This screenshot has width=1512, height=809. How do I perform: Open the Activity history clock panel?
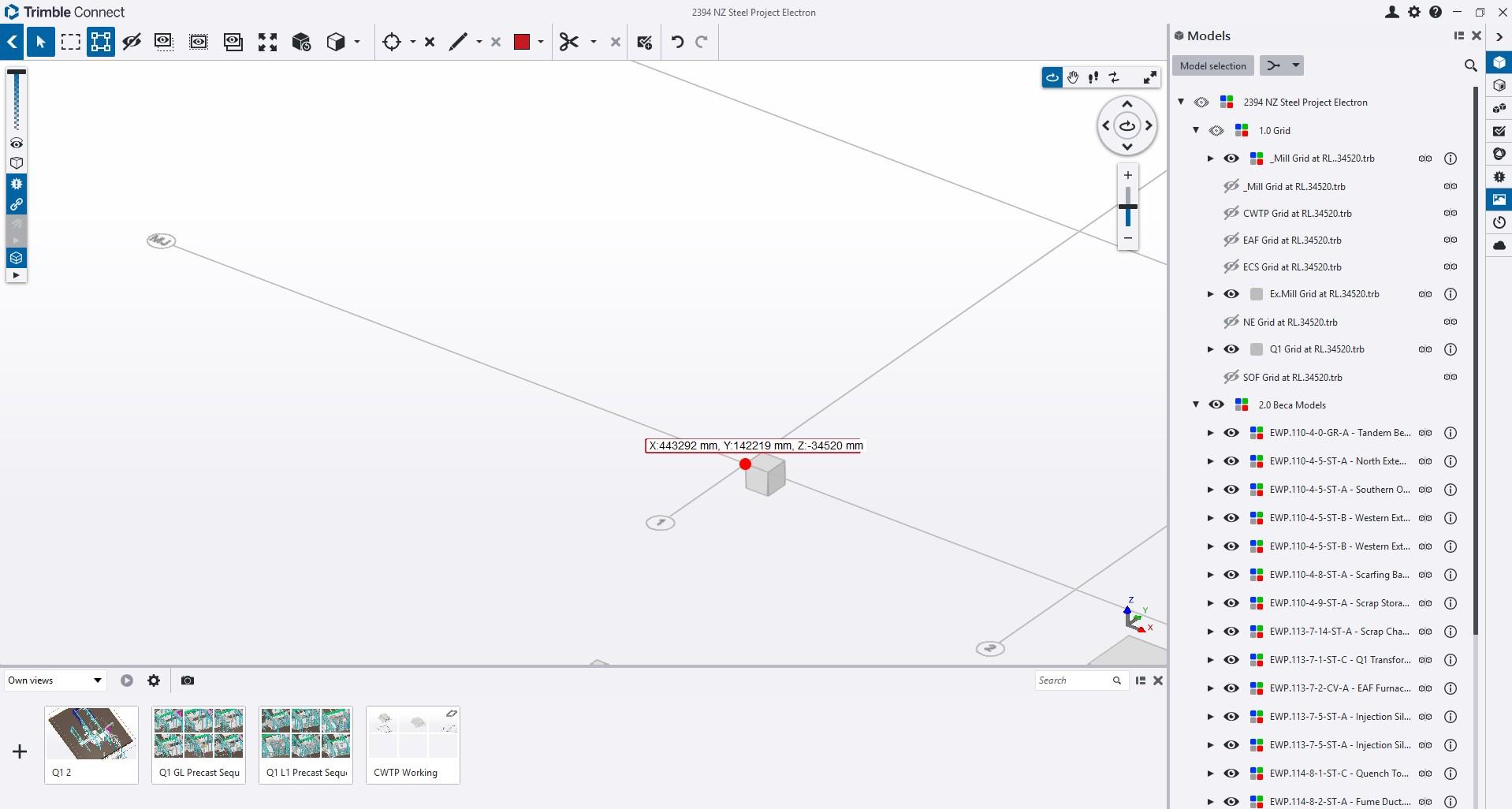point(1499,222)
